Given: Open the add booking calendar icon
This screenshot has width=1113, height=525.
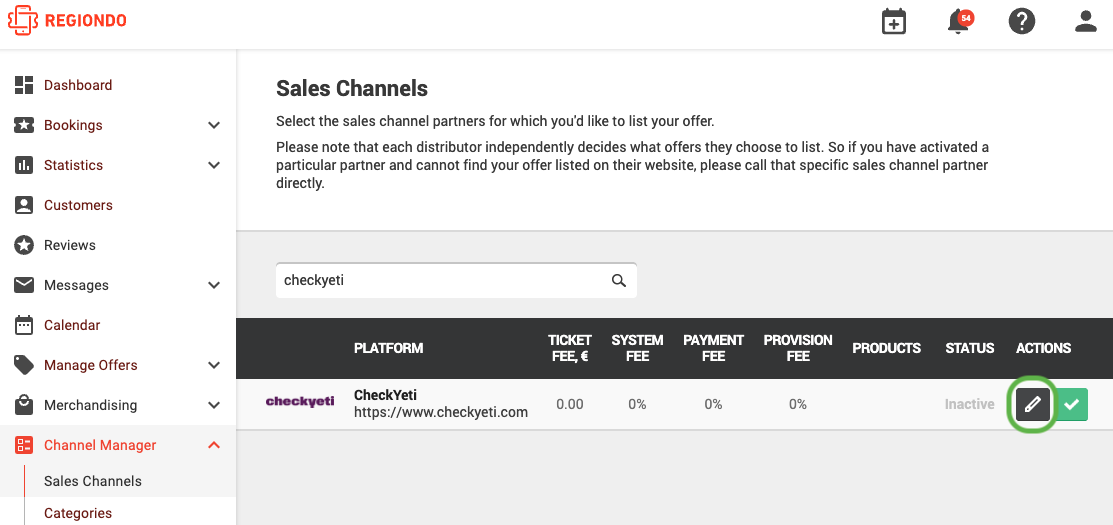Looking at the screenshot, I should click(894, 21).
